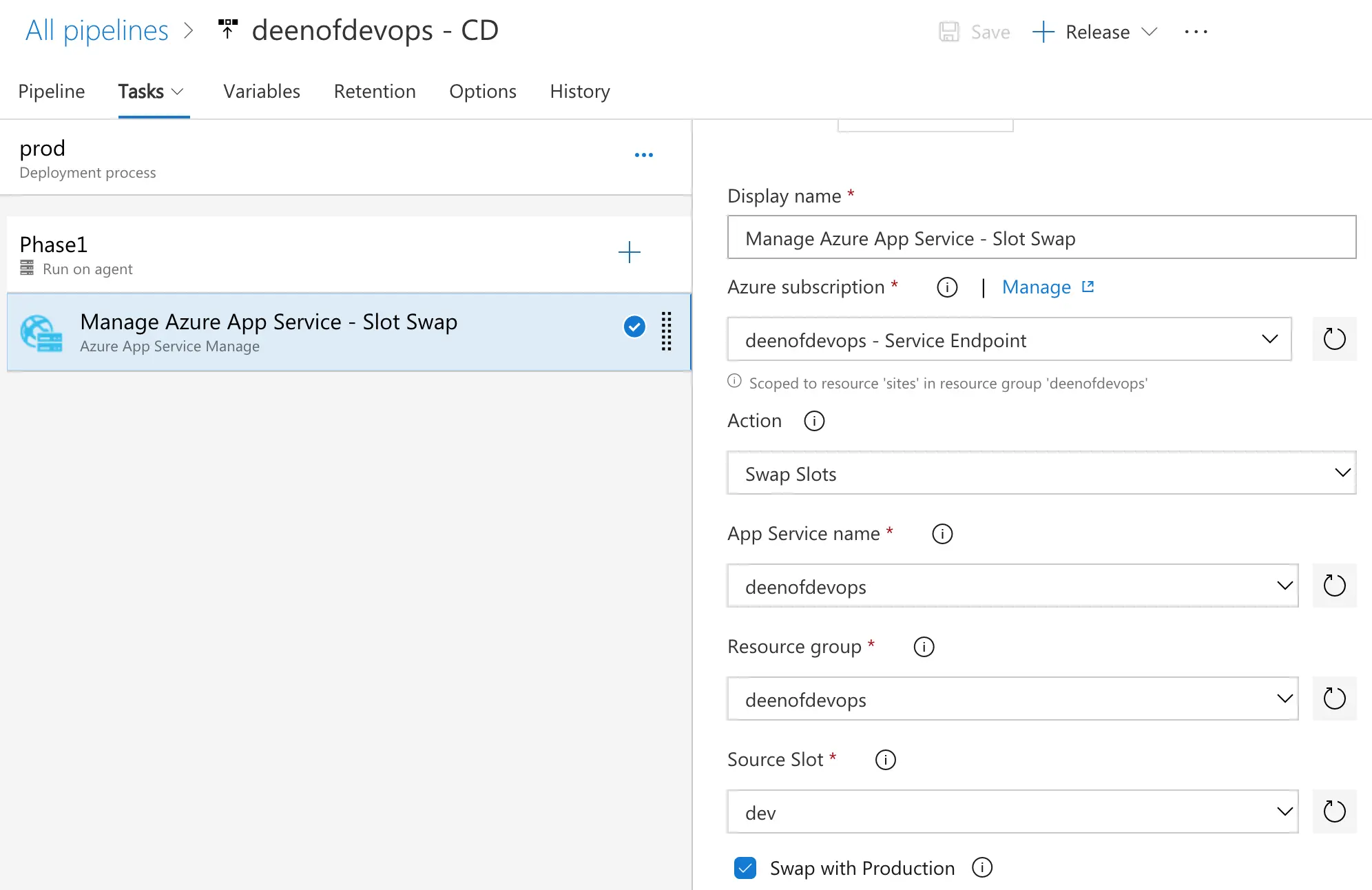Click the Save button
The image size is (1372, 890).
click(x=975, y=32)
